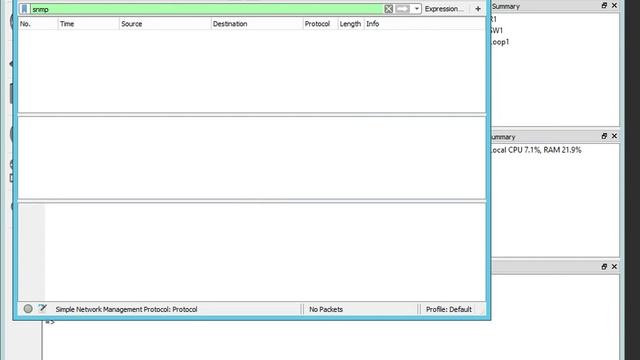Close the bottom panel
Screen dimensions: 640x360
tap(614, 267)
